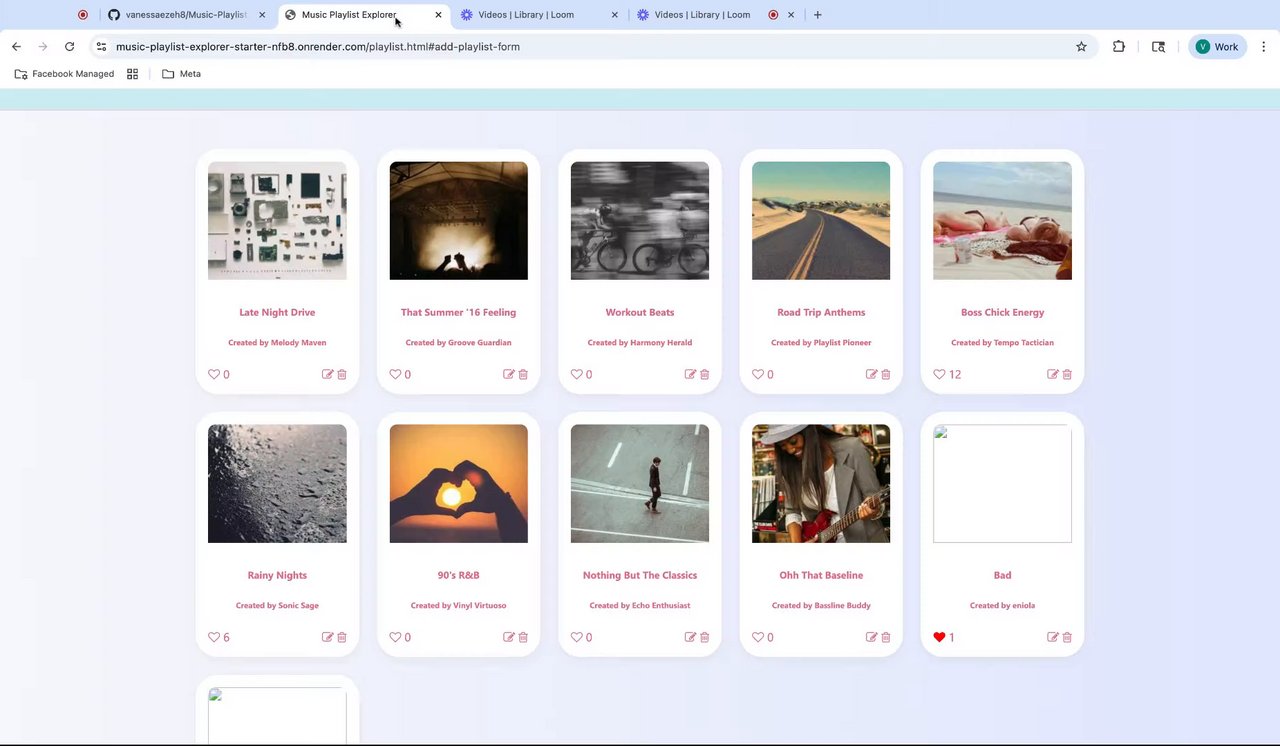Click the Rainy Nights title

point(277,575)
